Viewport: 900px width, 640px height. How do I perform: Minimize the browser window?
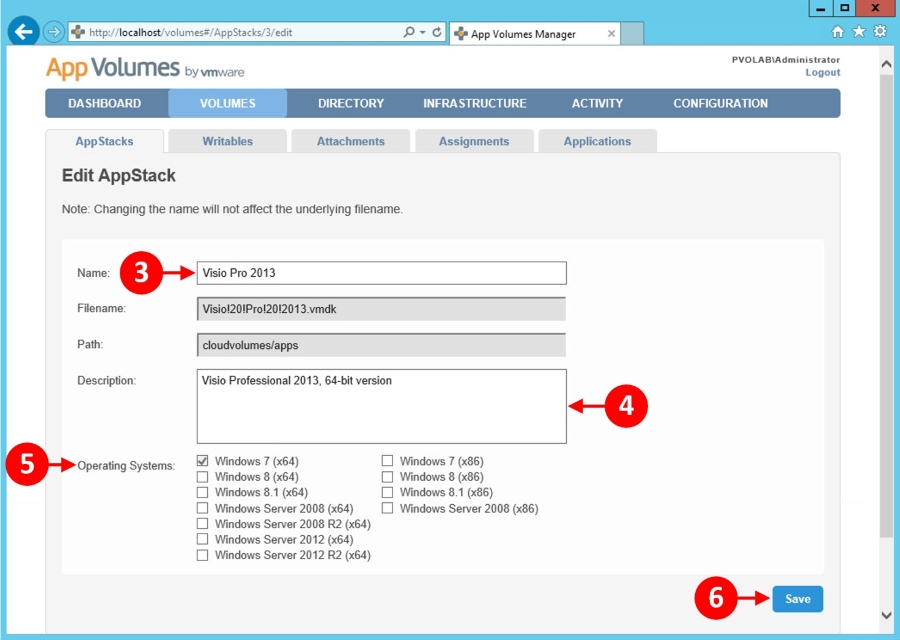[x=821, y=9]
